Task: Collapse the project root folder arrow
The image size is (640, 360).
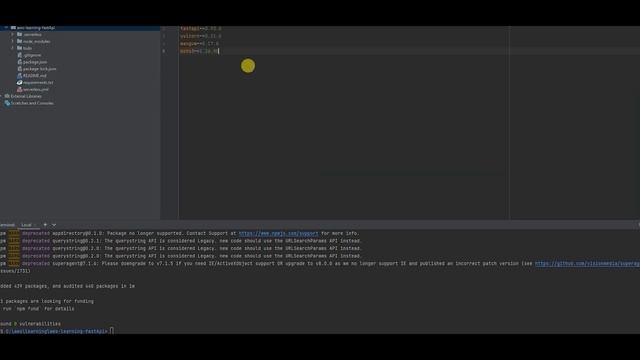Action: click(x=6, y=28)
